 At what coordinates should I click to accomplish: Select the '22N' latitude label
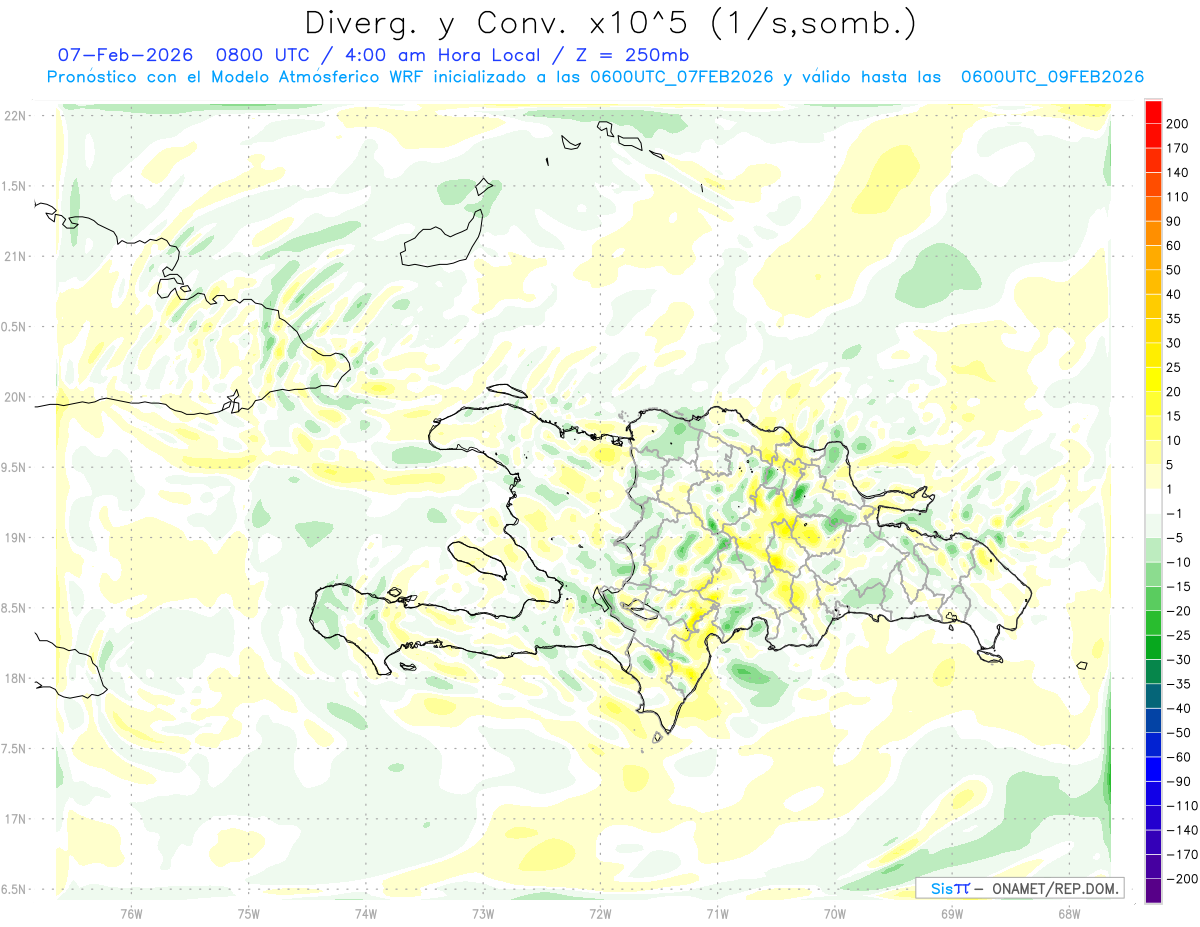click(14, 116)
